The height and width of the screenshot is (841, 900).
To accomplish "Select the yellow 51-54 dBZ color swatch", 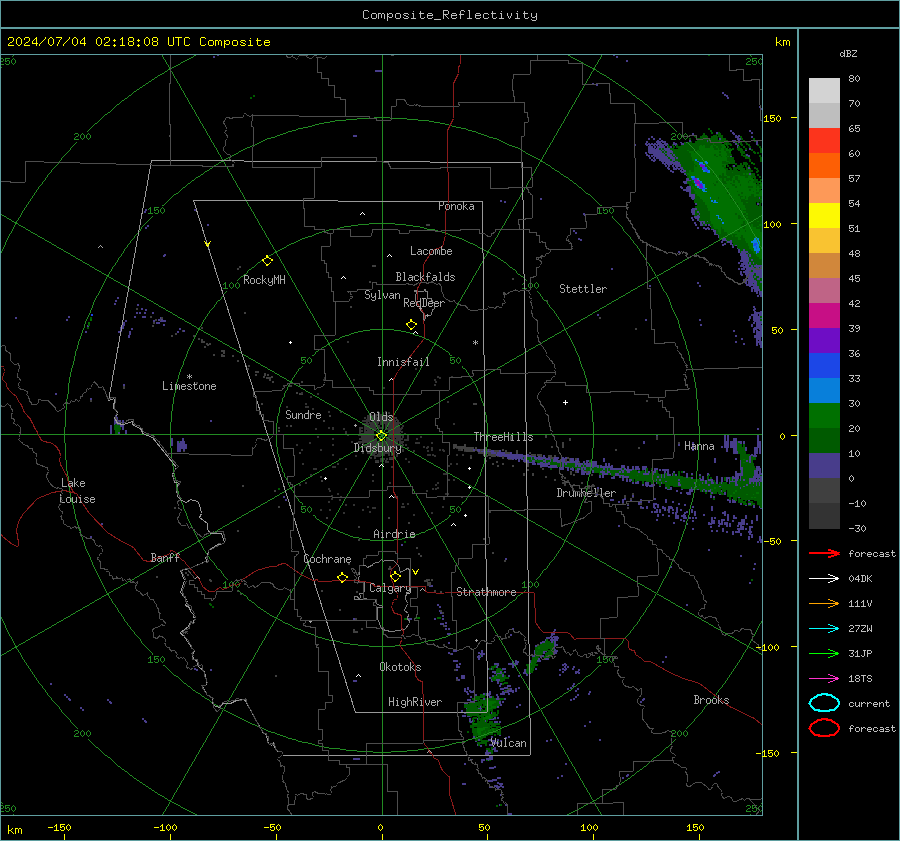I will click(824, 215).
